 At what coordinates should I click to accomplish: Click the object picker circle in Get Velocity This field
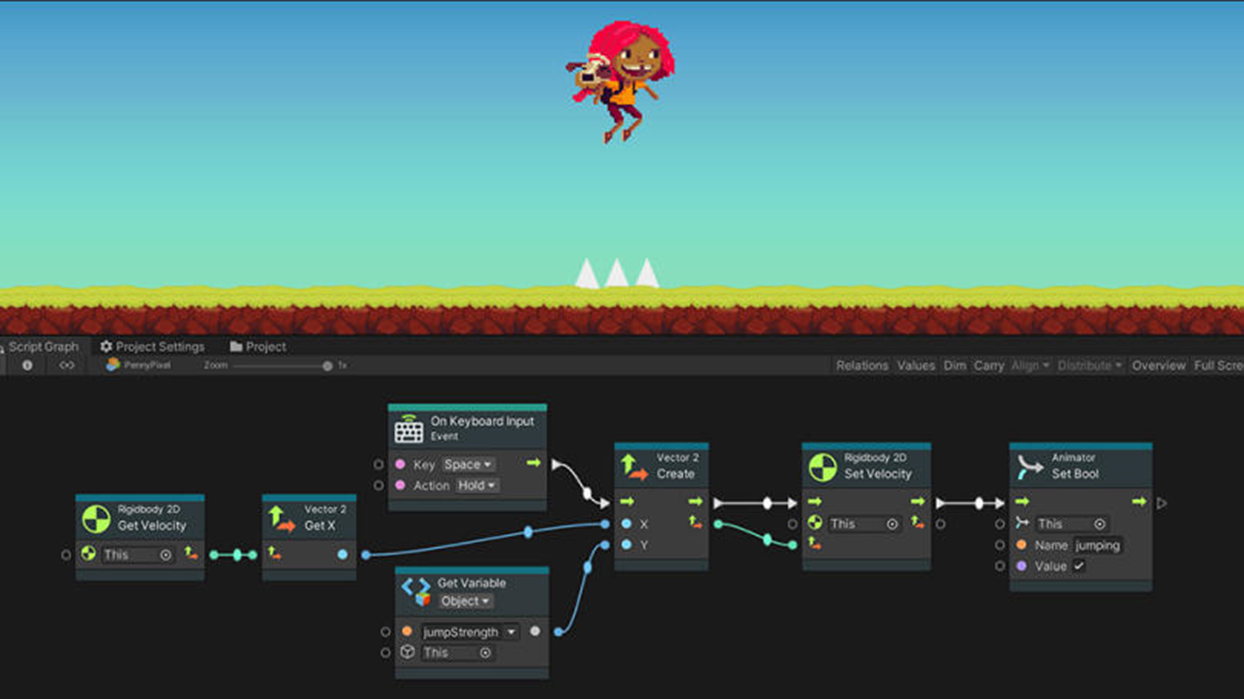[166, 555]
